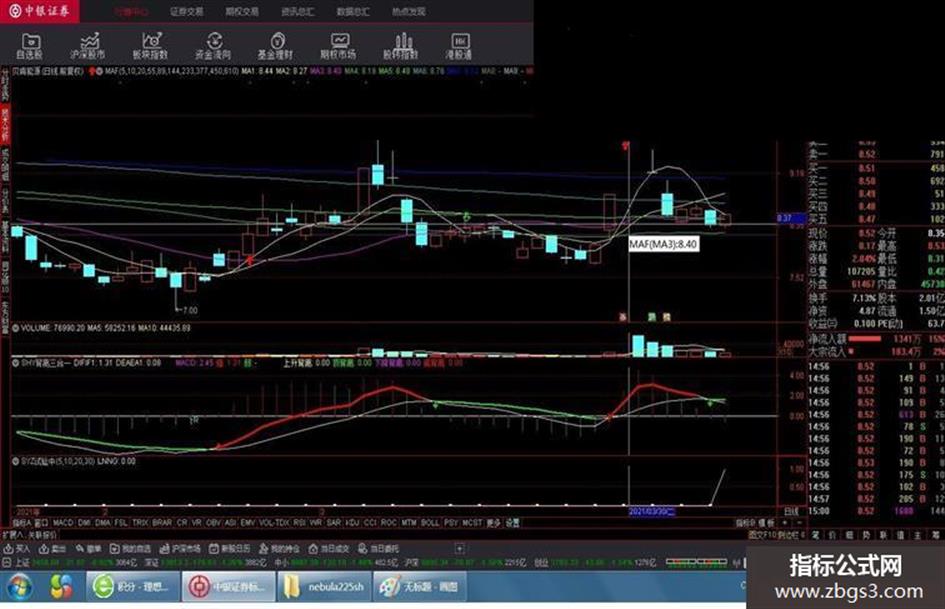Click the 7.00 low price label

[x=189, y=311]
